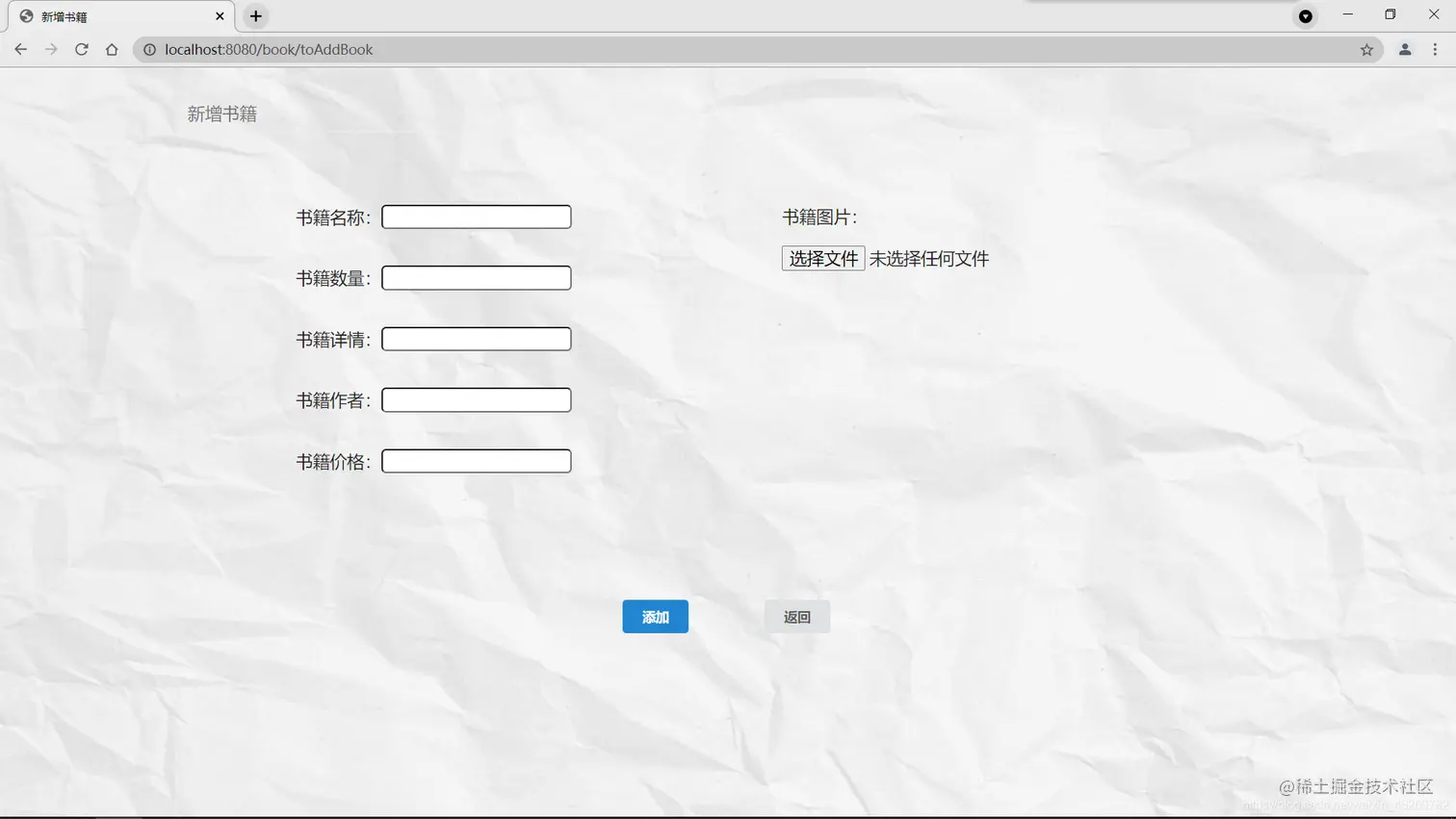Close the 新增书籍 tab
This screenshot has width=1456, height=819.
[x=220, y=16]
